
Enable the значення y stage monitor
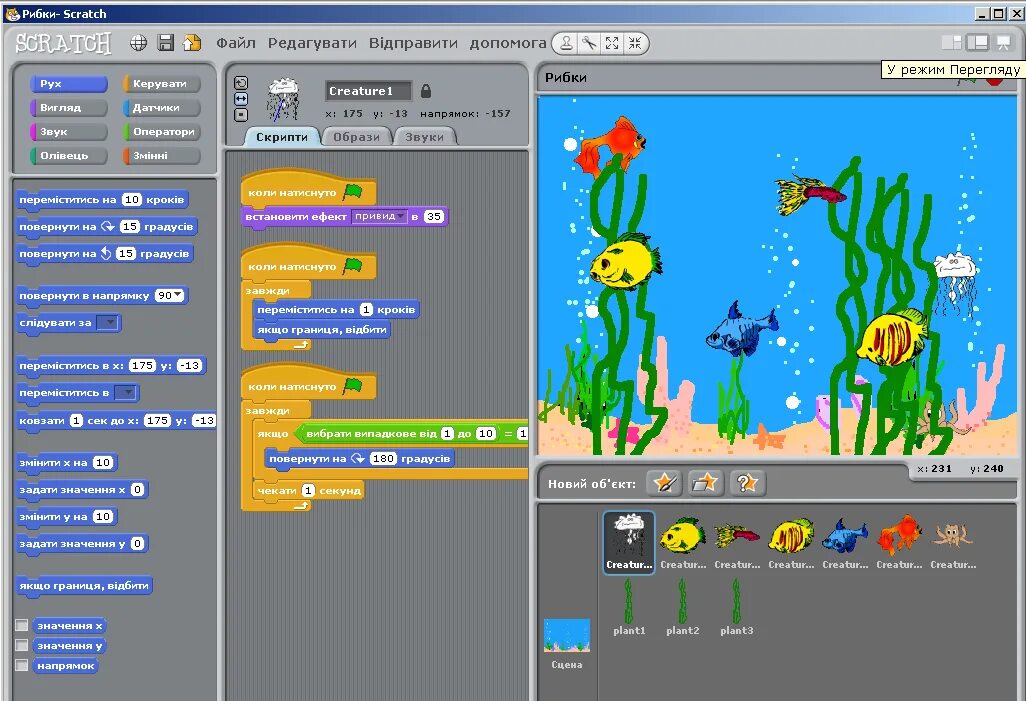tap(22, 645)
